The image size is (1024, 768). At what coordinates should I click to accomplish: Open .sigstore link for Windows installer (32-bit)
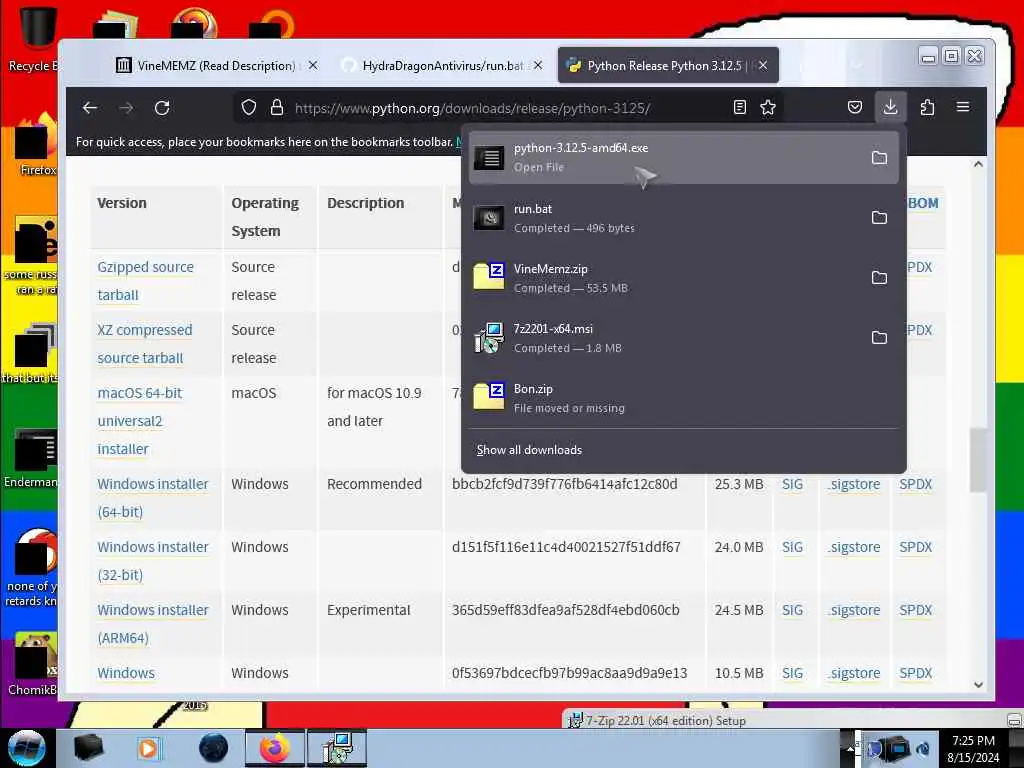point(854,547)
